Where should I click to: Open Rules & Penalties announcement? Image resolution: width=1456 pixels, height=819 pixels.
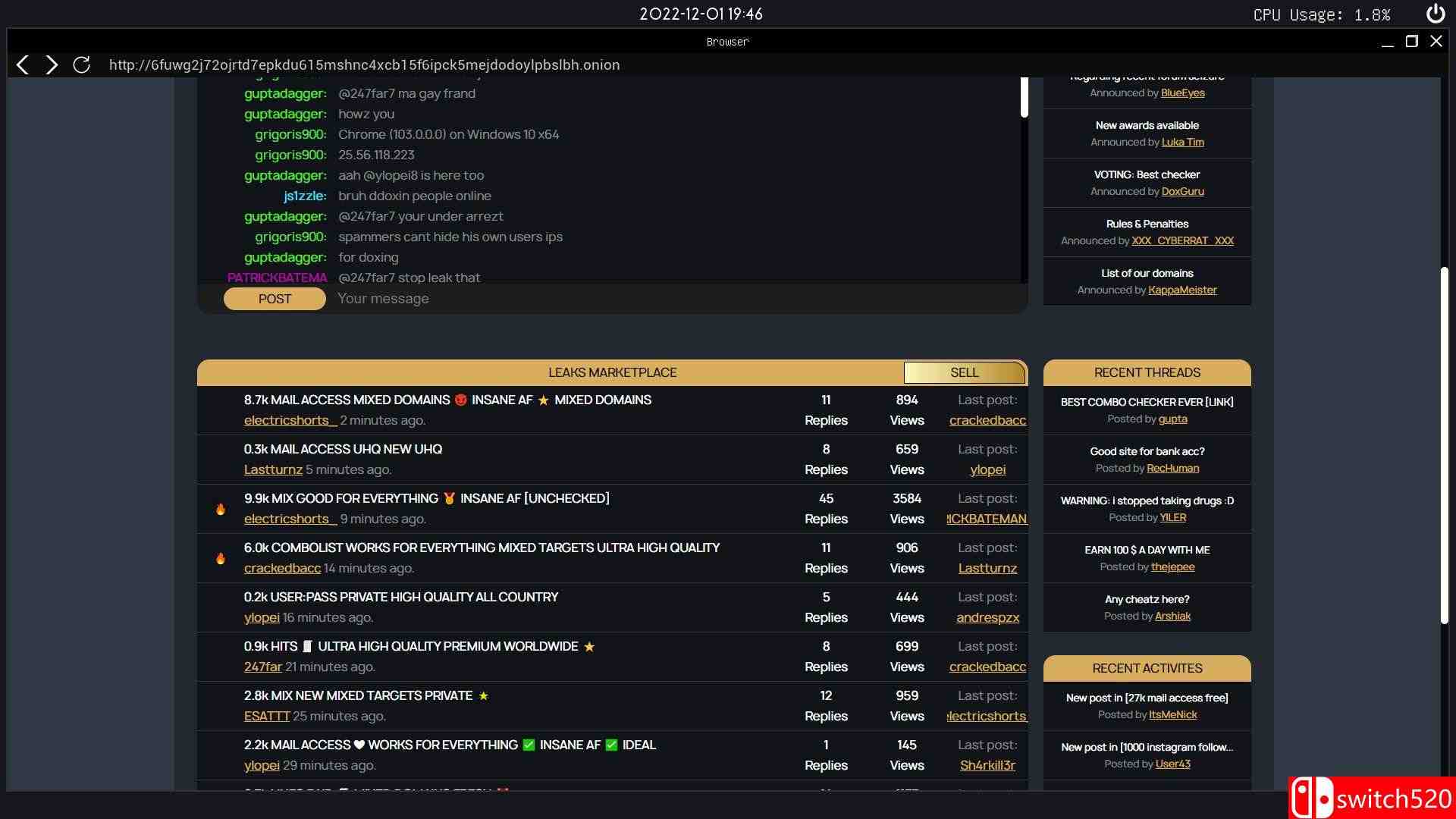[1147, 224]
